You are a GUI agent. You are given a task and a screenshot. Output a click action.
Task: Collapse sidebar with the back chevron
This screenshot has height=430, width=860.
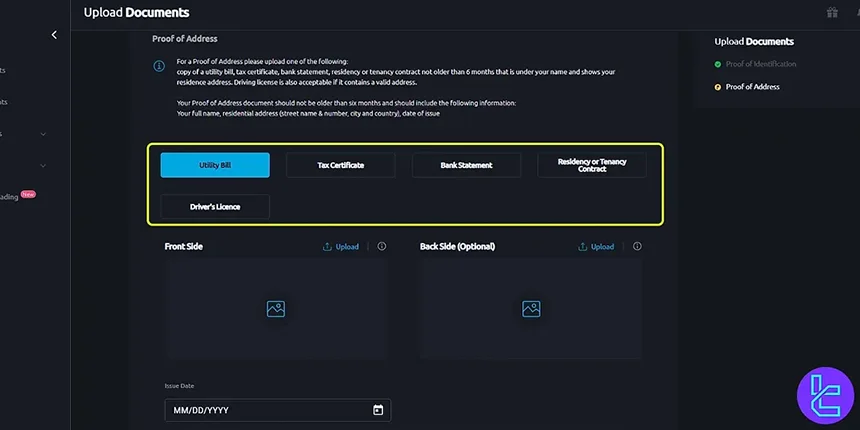click(x=54, y=35)
